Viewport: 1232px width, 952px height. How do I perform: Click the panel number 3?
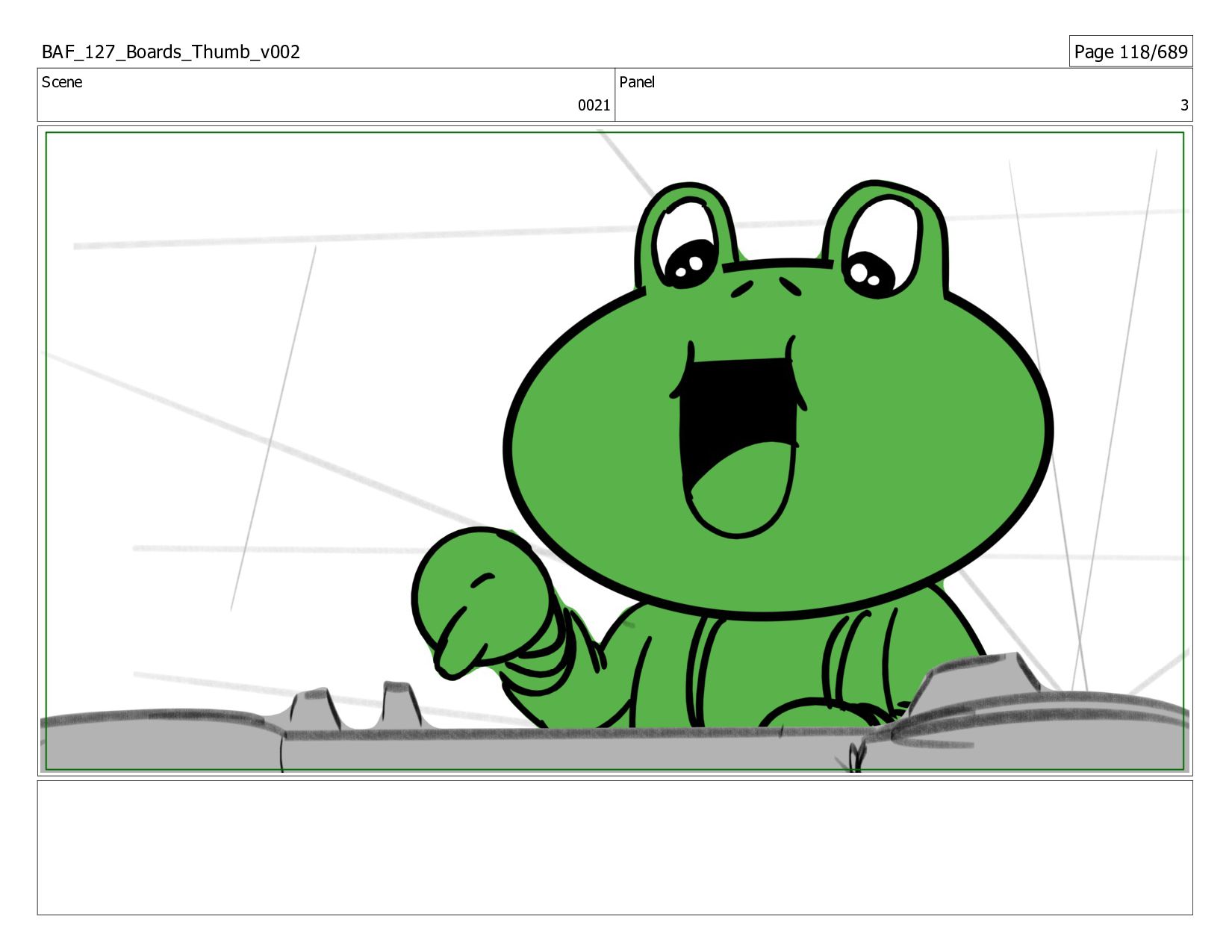[1183, 105]
